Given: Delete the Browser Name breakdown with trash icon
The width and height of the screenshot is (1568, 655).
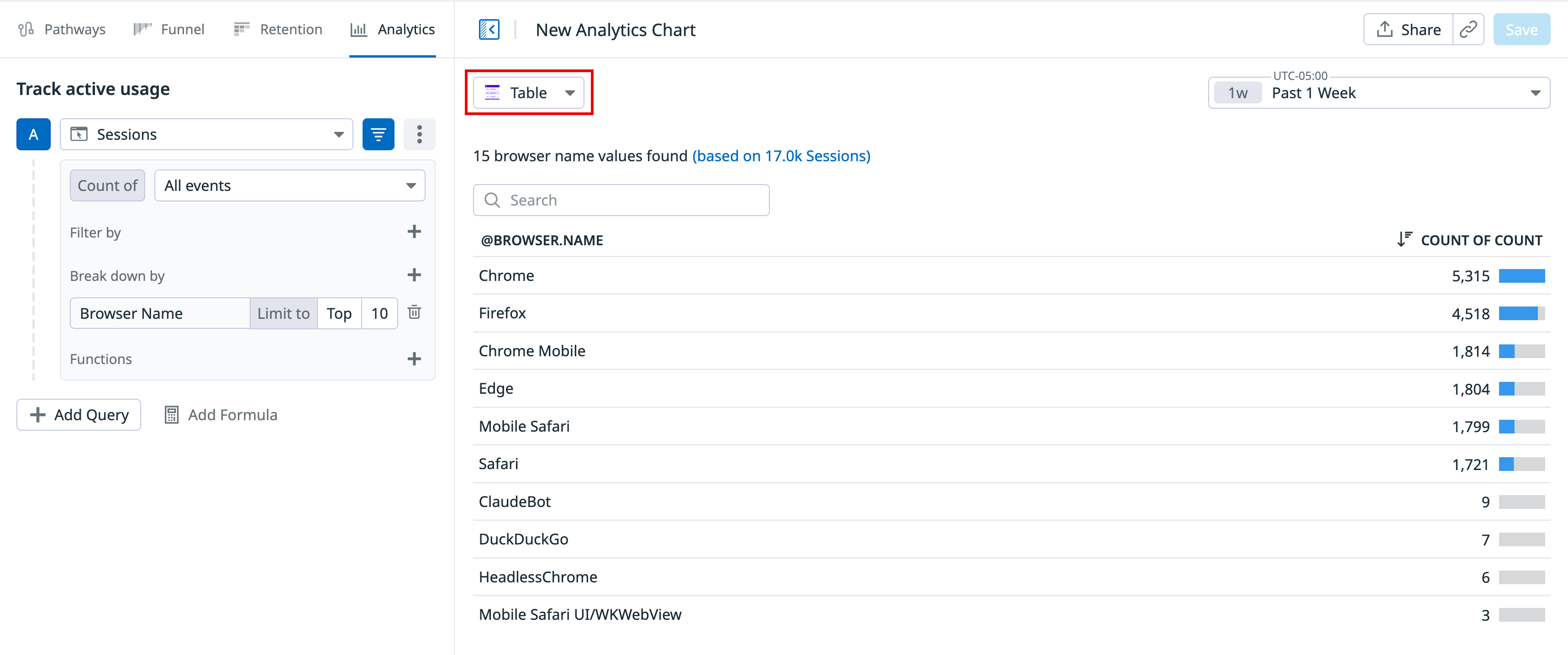Looking at the screenshot, I should tap(414, 313).
